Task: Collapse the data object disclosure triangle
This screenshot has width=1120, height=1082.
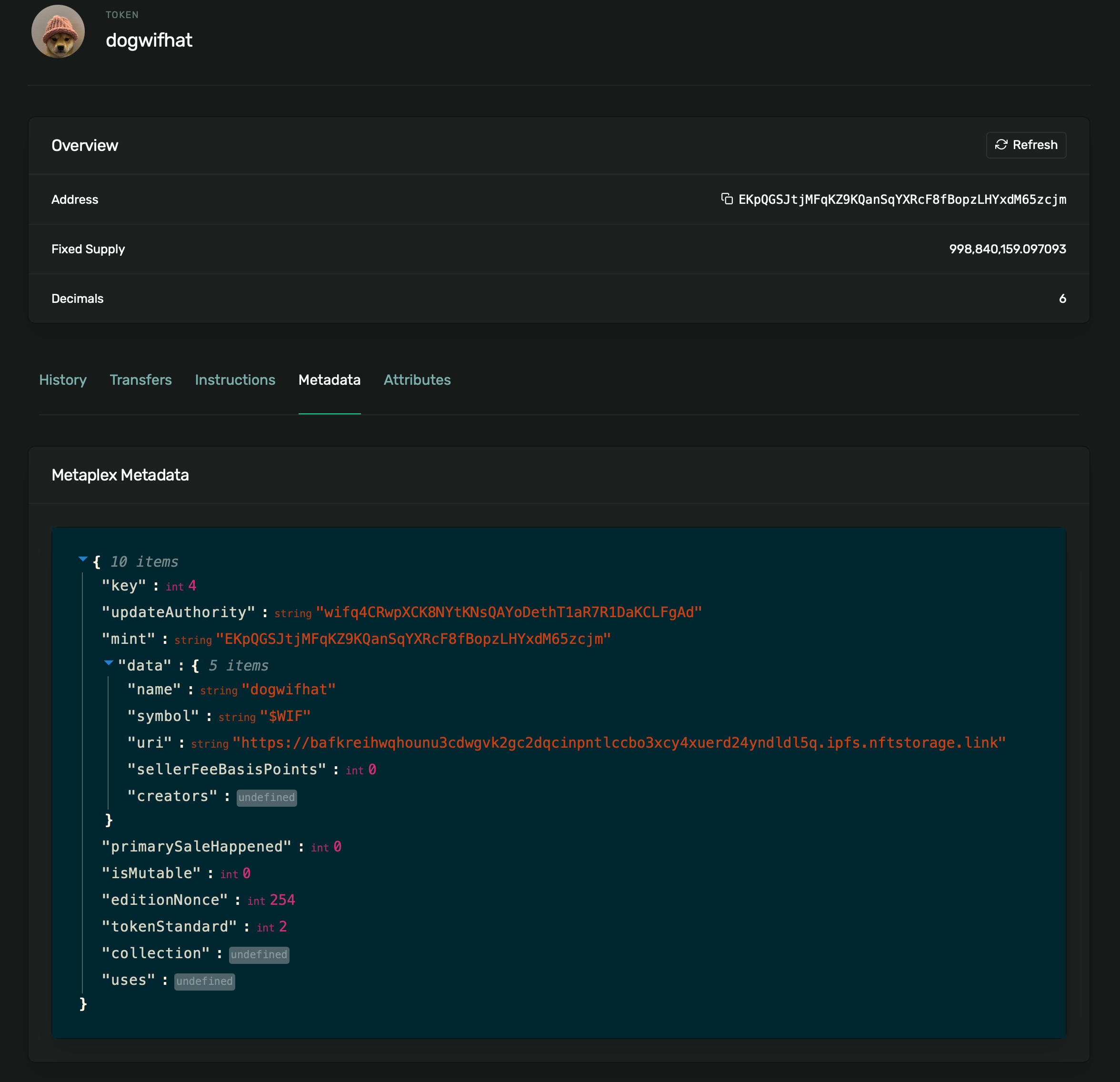Action: pyautogui.click(x=108, y=663)
